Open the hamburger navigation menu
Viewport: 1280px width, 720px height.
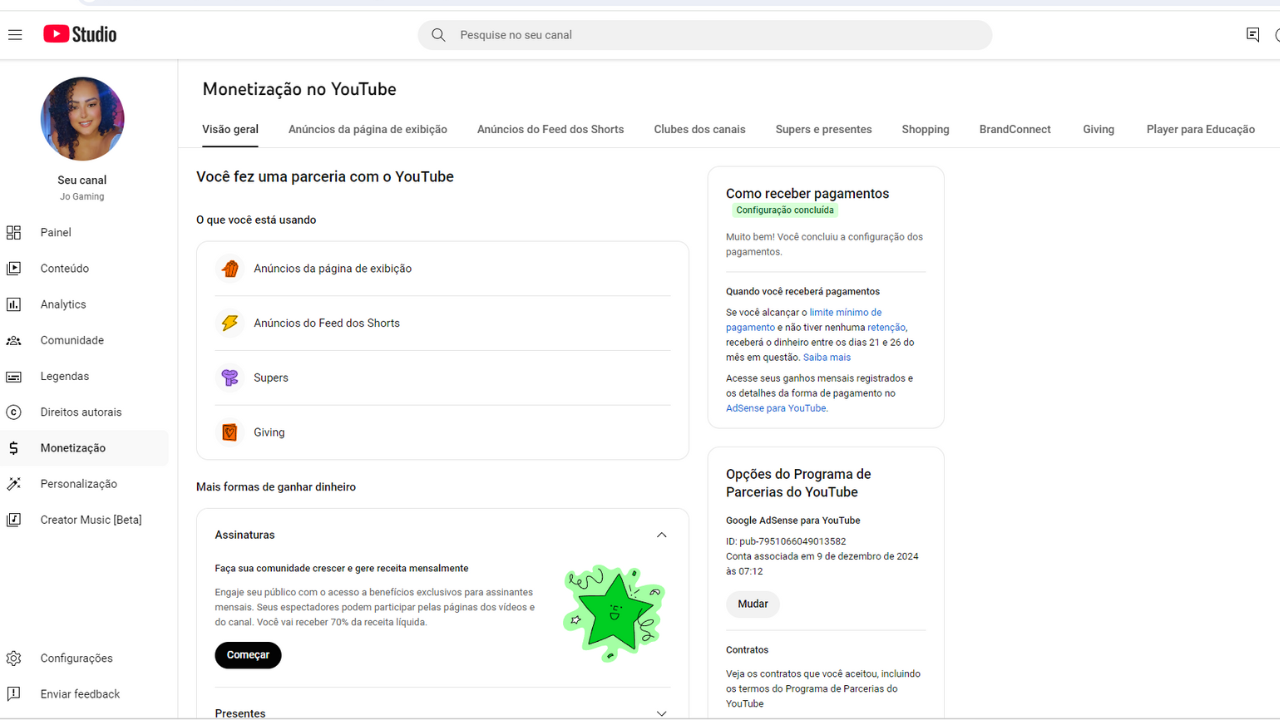point(15,35)
